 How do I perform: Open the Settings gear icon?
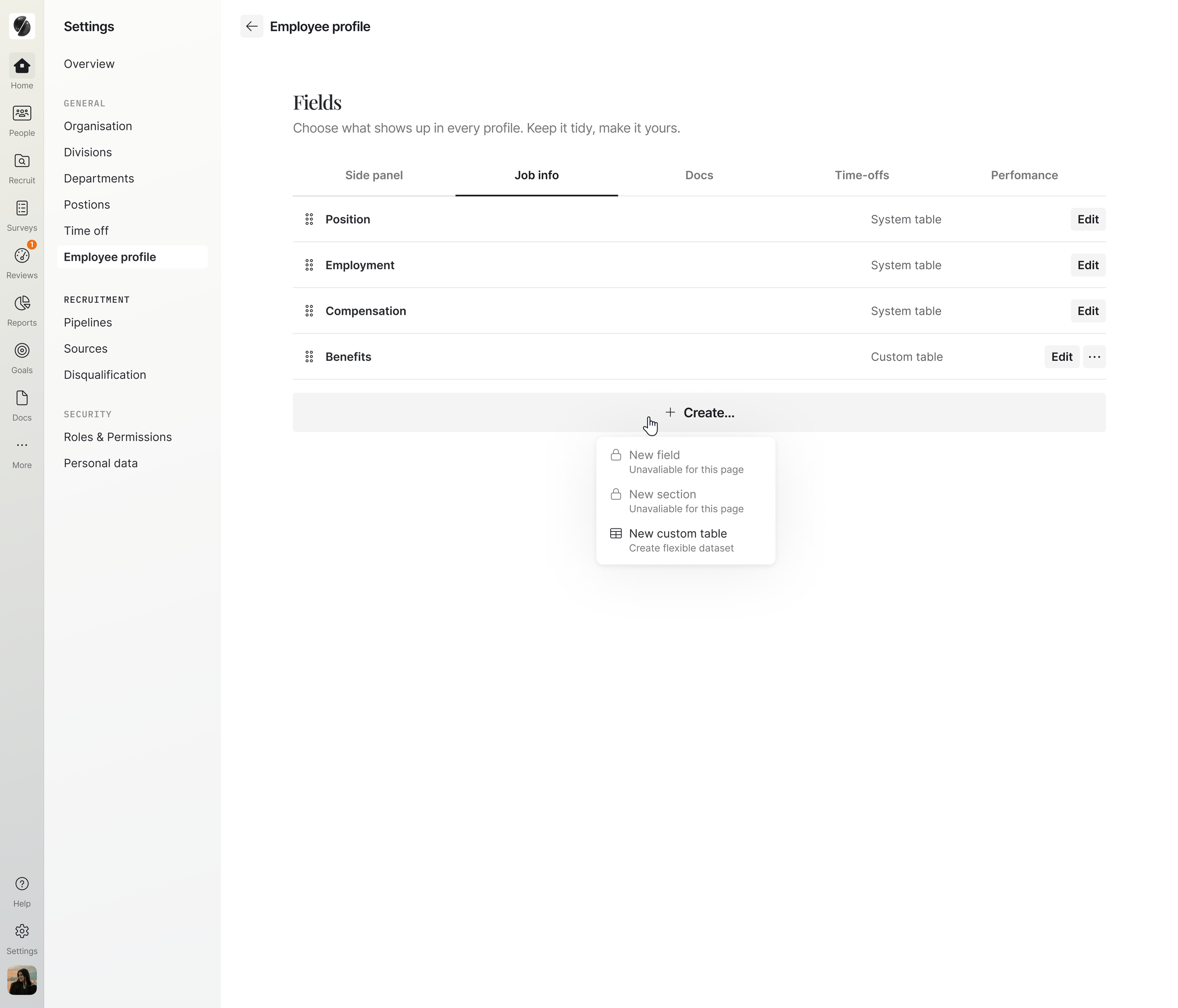22,931
